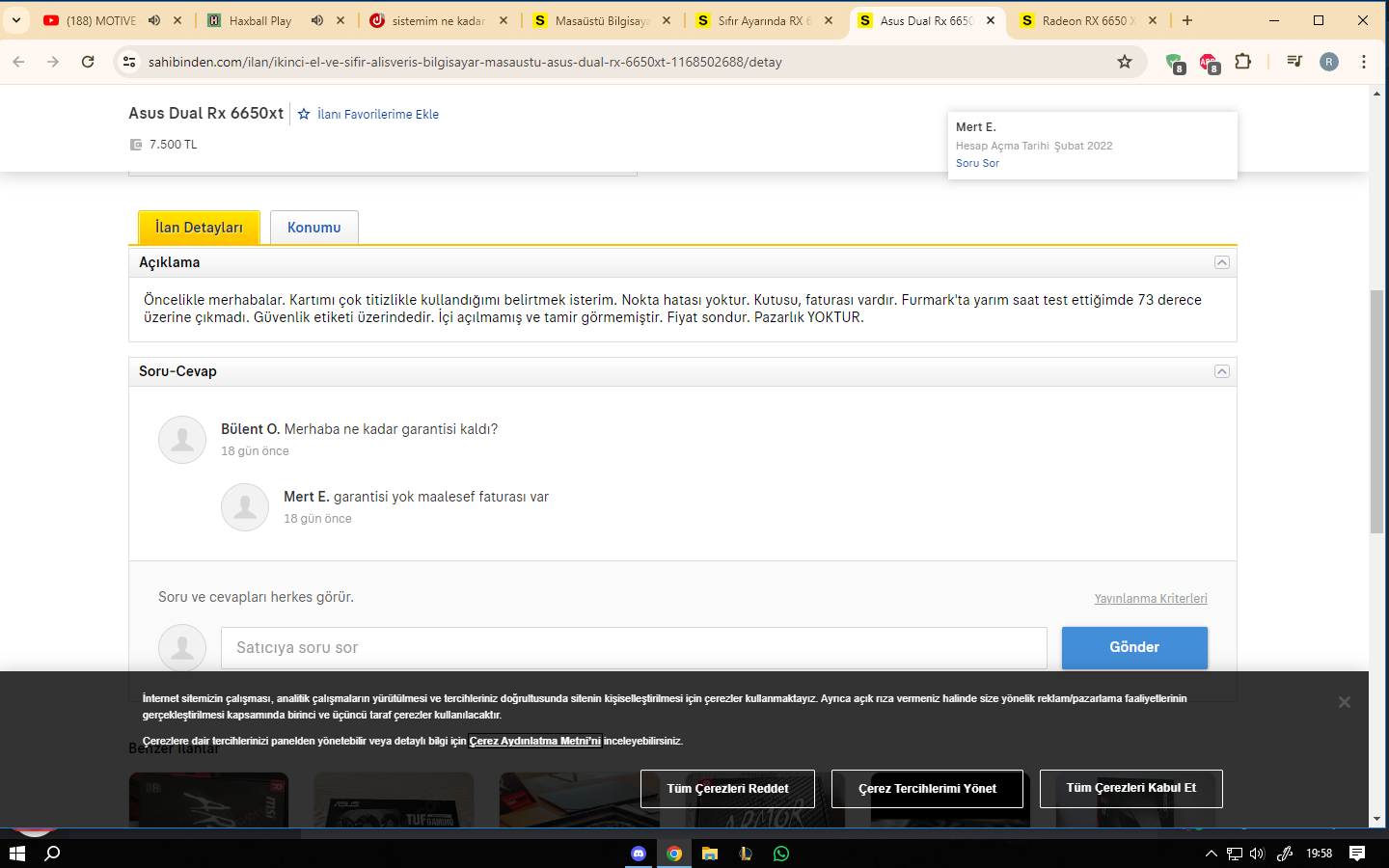Open Windows taskbar search
This screenshot has height=868, width=1389.
pyautogui.click(x=53, y=854)
